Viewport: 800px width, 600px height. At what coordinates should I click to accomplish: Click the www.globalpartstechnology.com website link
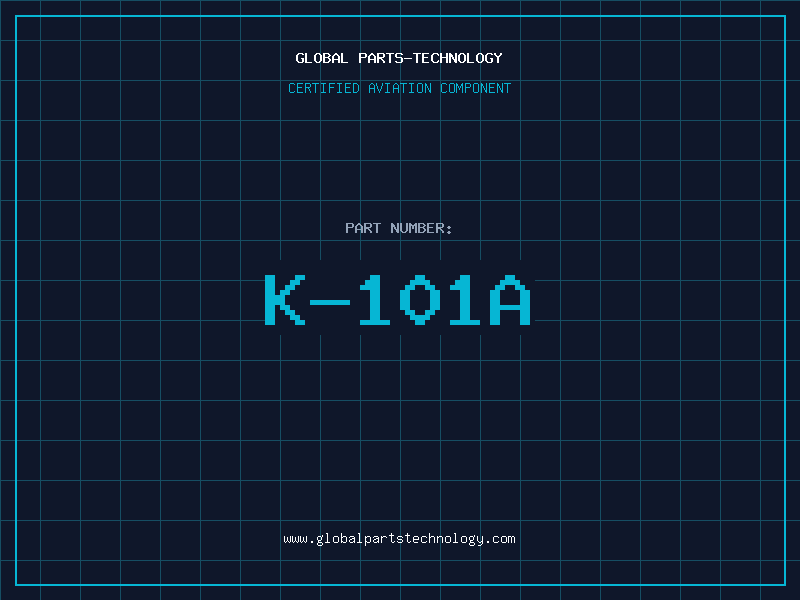point(399,539)
